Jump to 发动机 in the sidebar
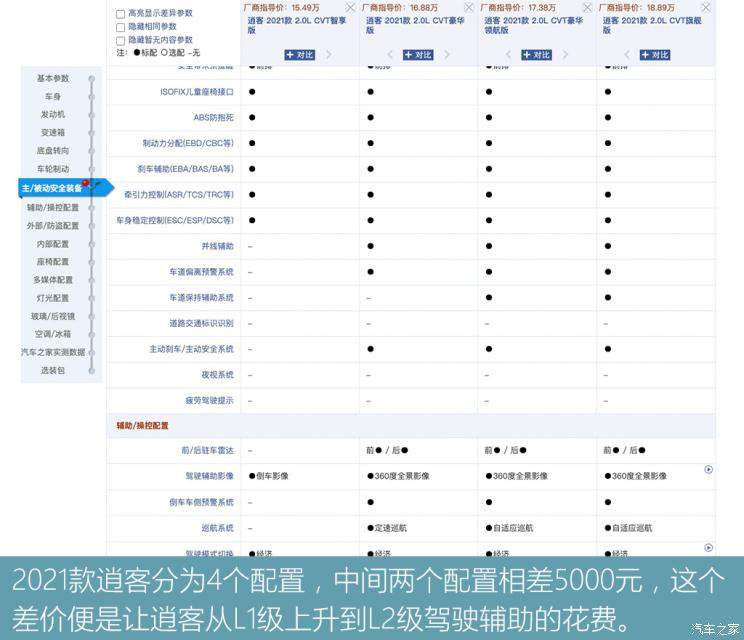Screen dimensions: 744x640 coord(53,114)
